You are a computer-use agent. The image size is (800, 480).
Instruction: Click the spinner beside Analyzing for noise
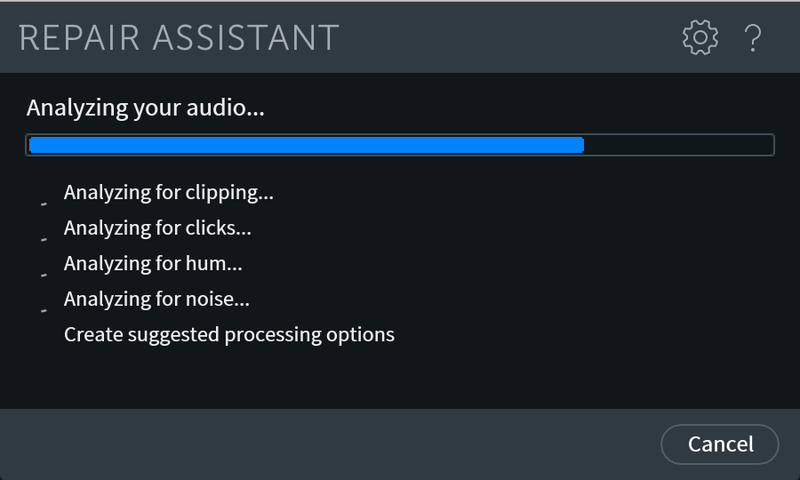pos(43,308)
